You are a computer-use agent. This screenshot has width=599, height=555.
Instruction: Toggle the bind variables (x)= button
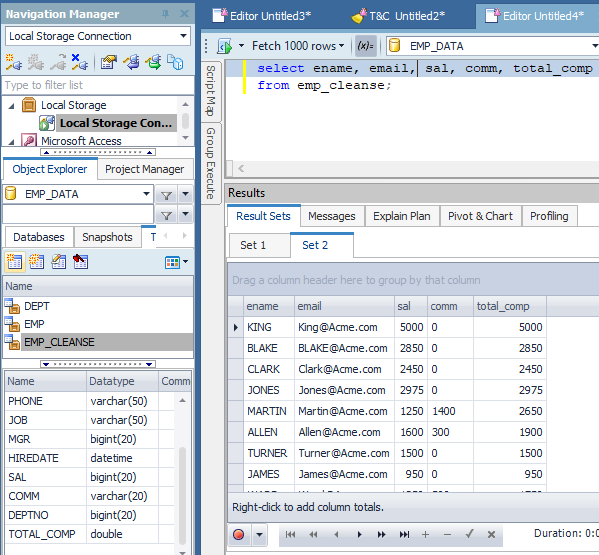click(x=366, y=46)
